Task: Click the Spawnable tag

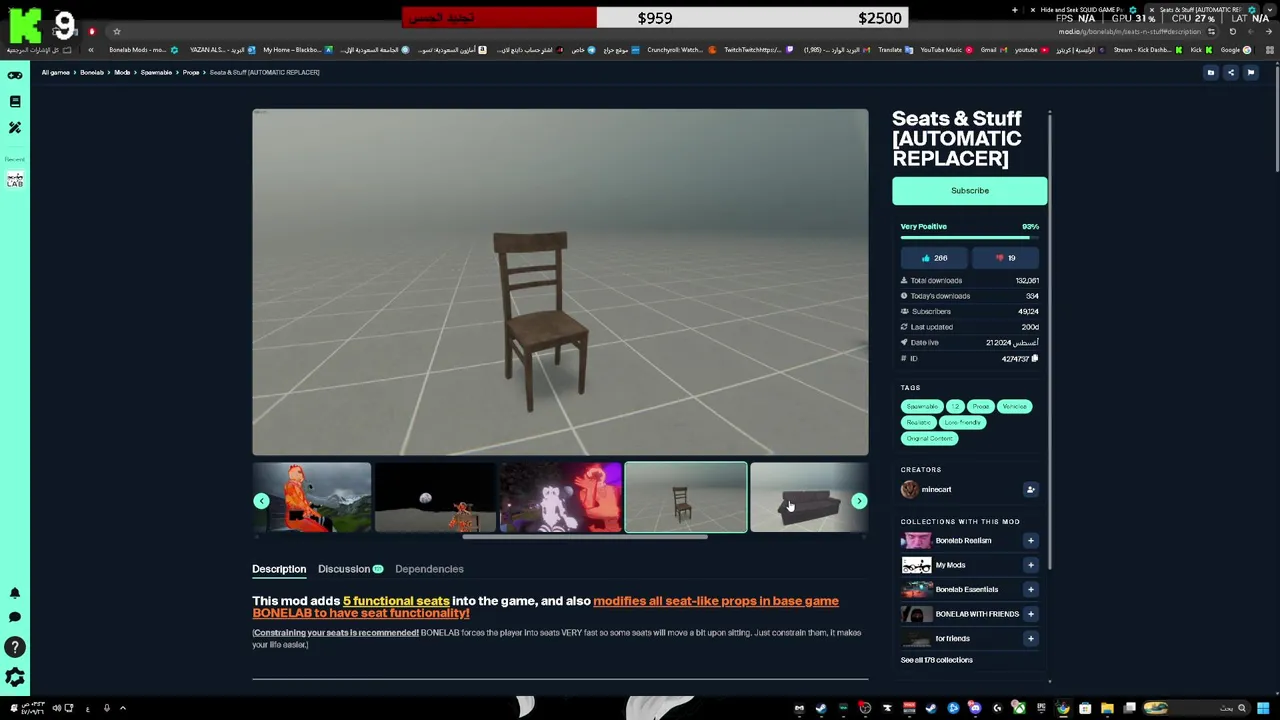Action: 922,406
